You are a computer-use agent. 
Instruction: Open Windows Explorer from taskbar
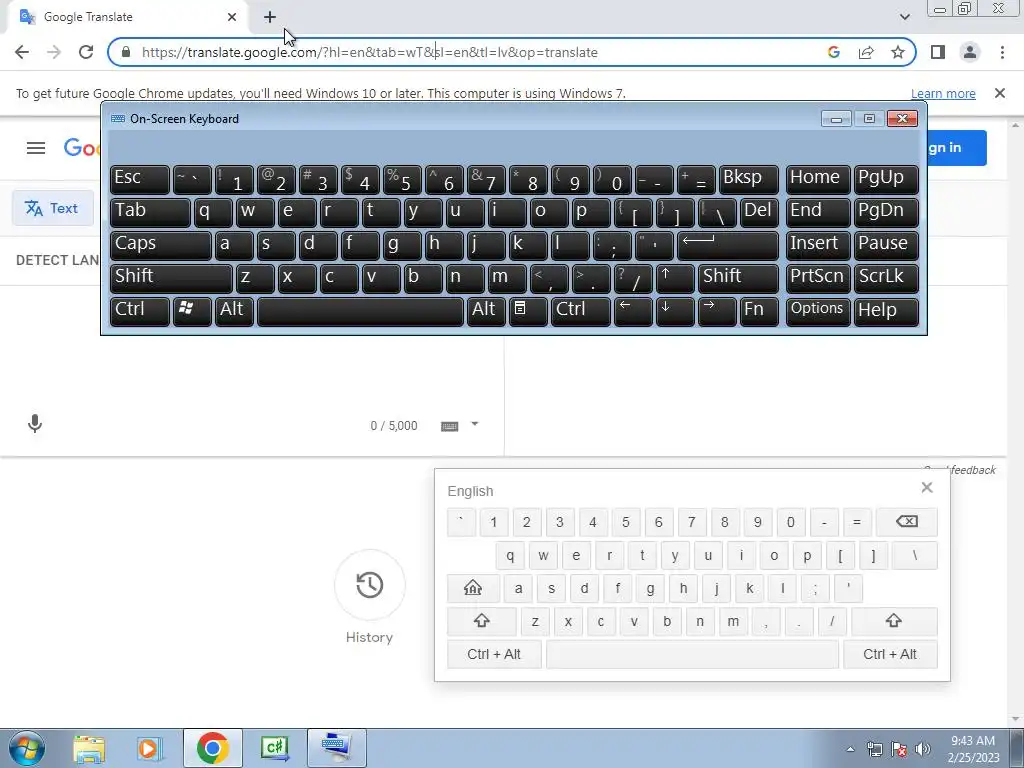pyautogui.click(x=89, y=748)
